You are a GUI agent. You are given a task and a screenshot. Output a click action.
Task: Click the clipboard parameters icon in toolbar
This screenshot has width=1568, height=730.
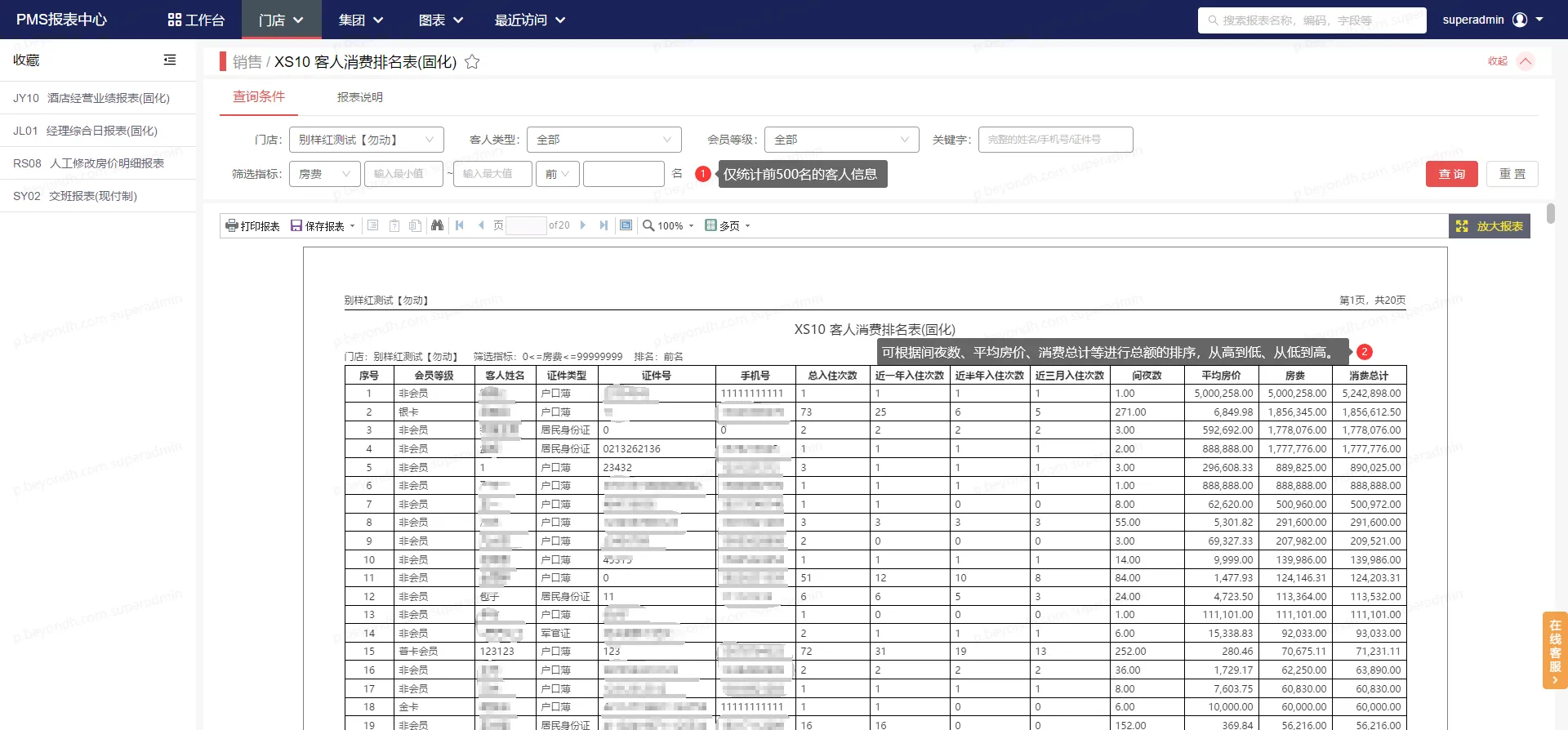pyautogui.click(x=394, y=225)
